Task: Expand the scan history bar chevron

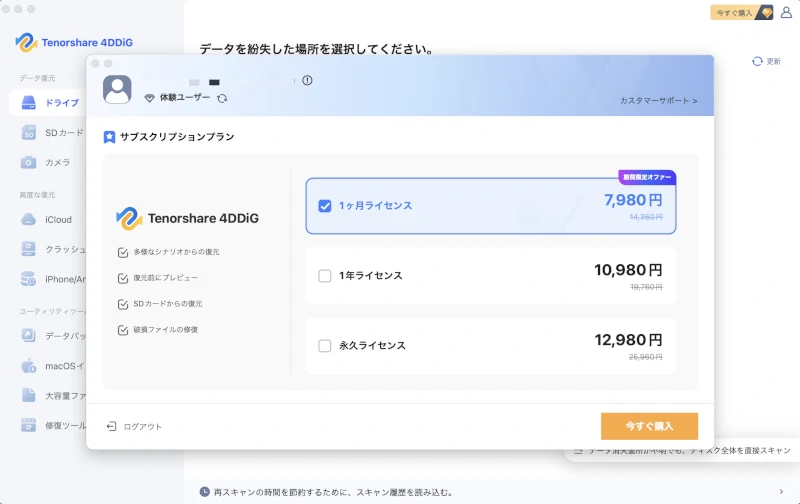Action: click(x=781, y=492)
